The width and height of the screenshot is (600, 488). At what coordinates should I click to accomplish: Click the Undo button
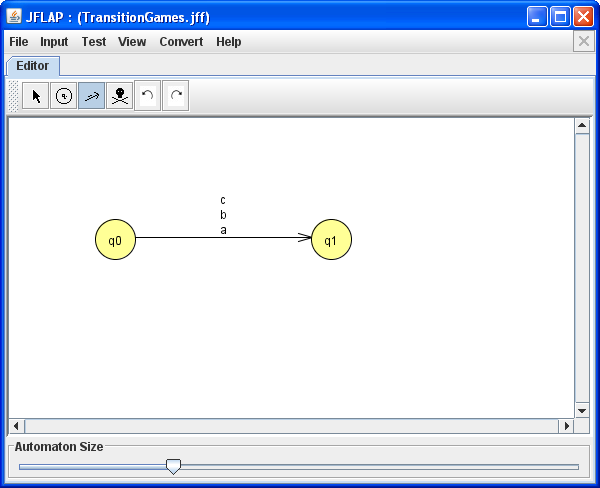coord(147,96)
